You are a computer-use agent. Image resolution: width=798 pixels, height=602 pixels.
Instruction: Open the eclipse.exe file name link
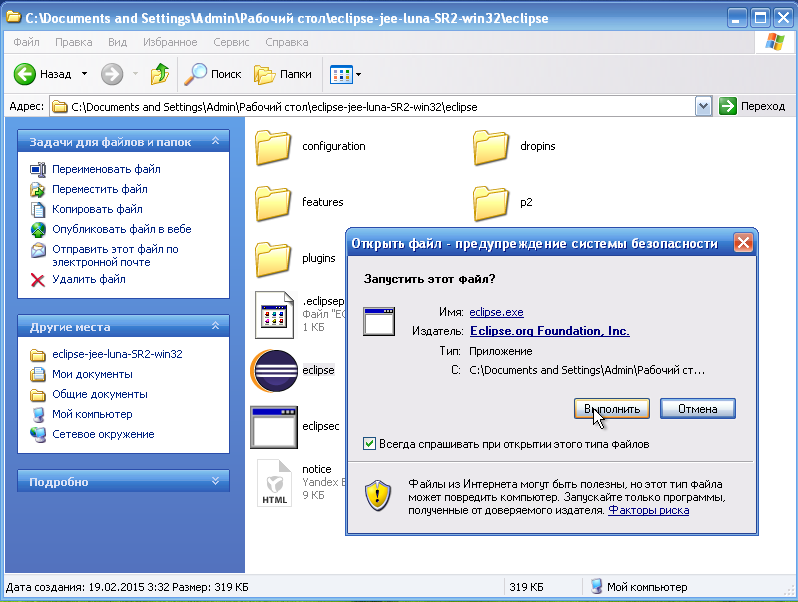point(496,312)
